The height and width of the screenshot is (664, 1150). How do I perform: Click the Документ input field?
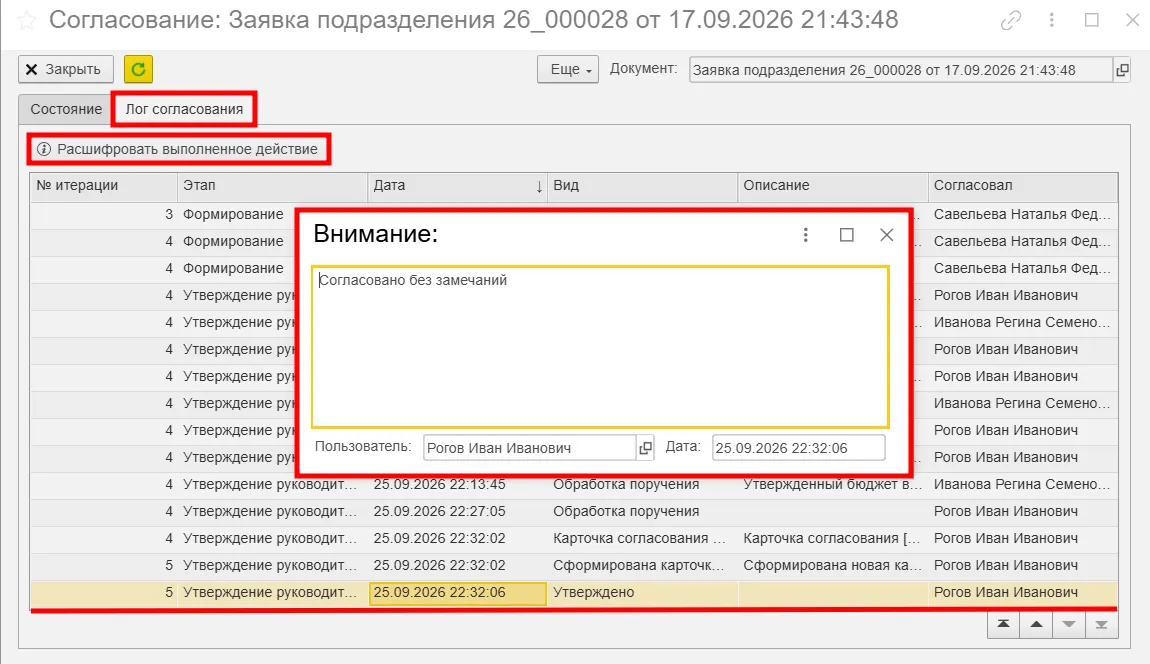(901, 70)
